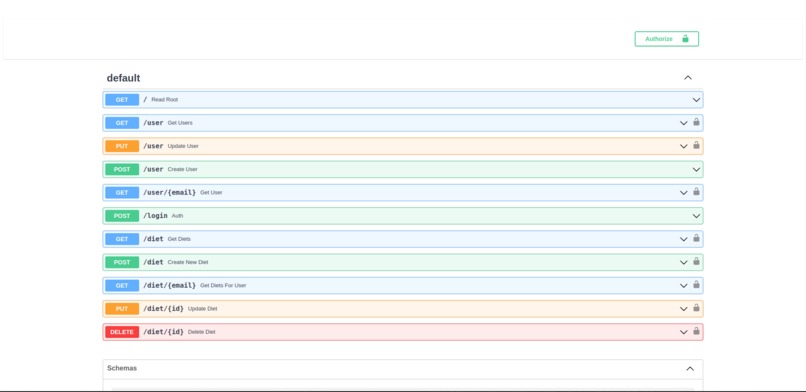Click GET badge for Read Root
806x392 pixels.
click(122, 100)
